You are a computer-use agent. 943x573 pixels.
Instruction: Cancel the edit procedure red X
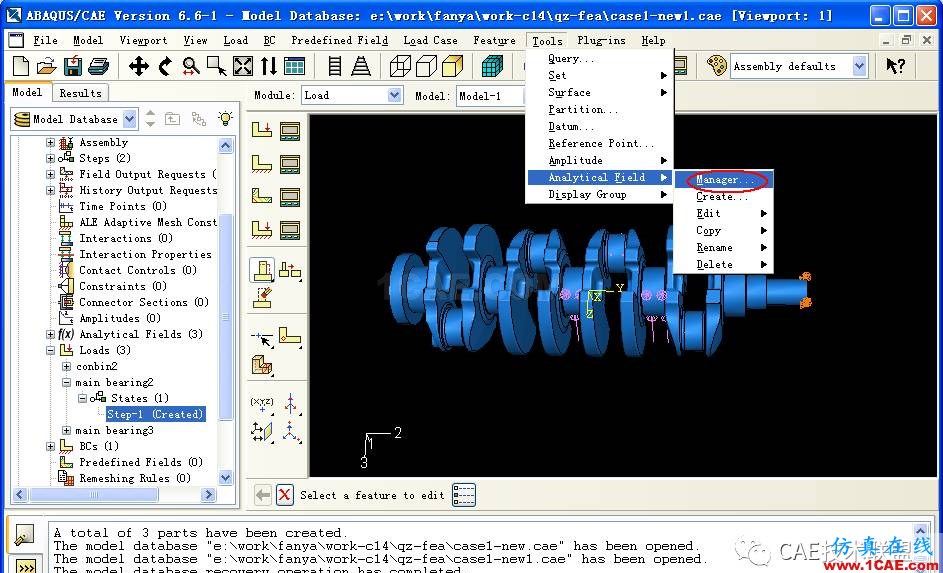[284, 495]
